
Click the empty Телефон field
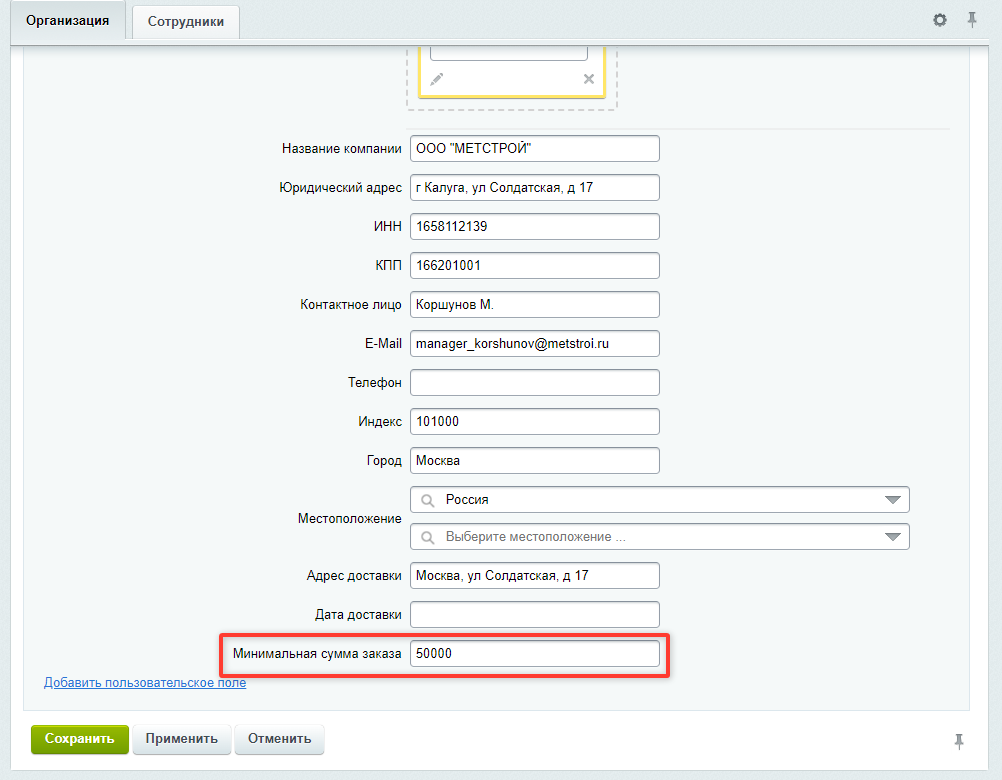pyautogui.click(x=535, y=383)
